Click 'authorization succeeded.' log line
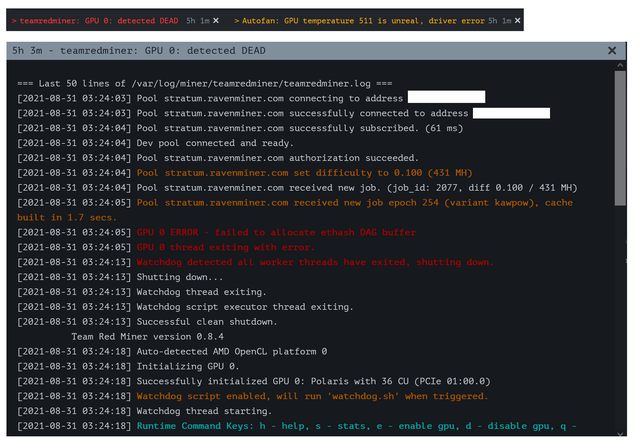Screen dimensions: 640x448 (218, 158)
